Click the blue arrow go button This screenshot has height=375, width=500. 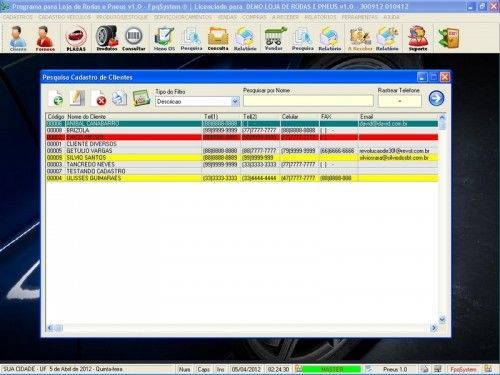pos(436,98)
